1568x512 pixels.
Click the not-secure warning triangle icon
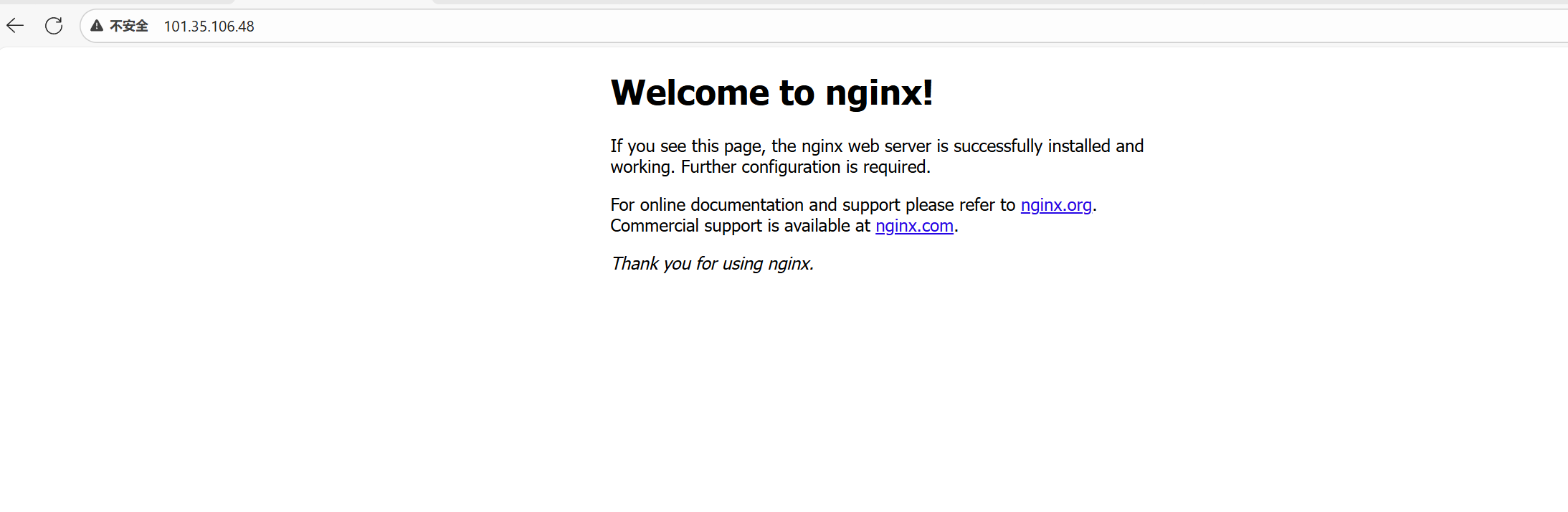[97, 26]
